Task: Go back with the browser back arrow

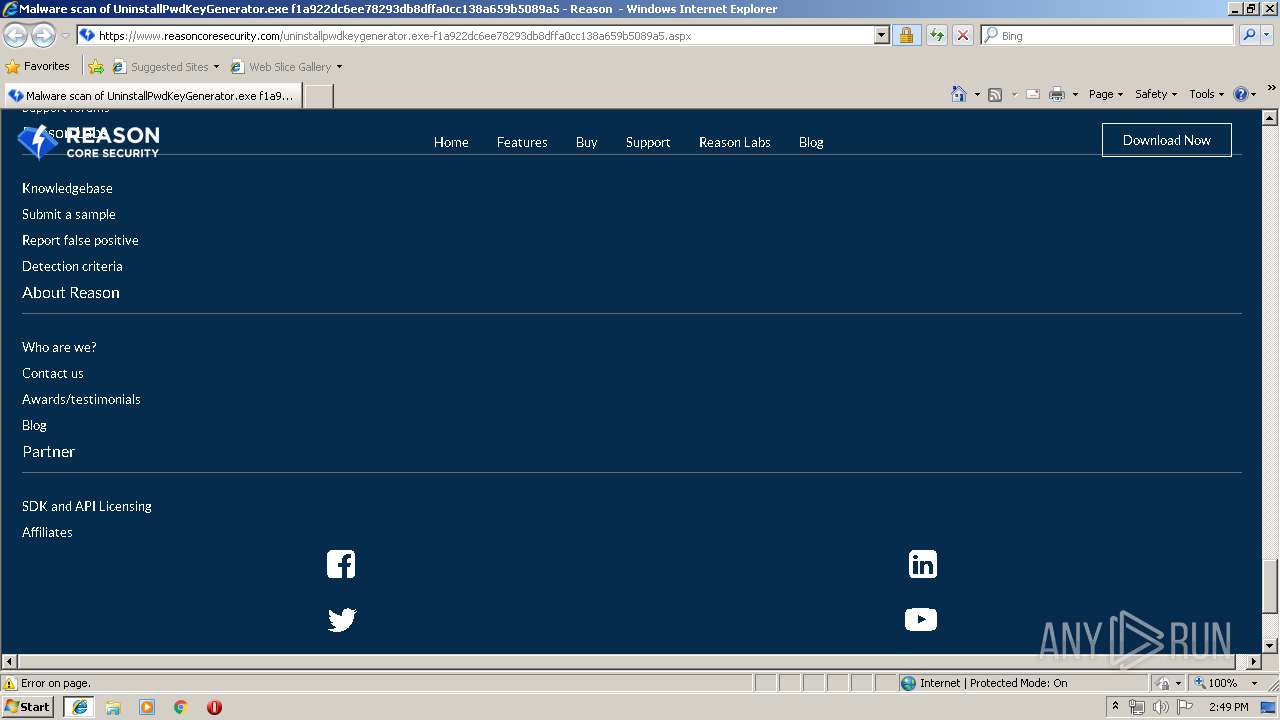Action: point(15,36)
